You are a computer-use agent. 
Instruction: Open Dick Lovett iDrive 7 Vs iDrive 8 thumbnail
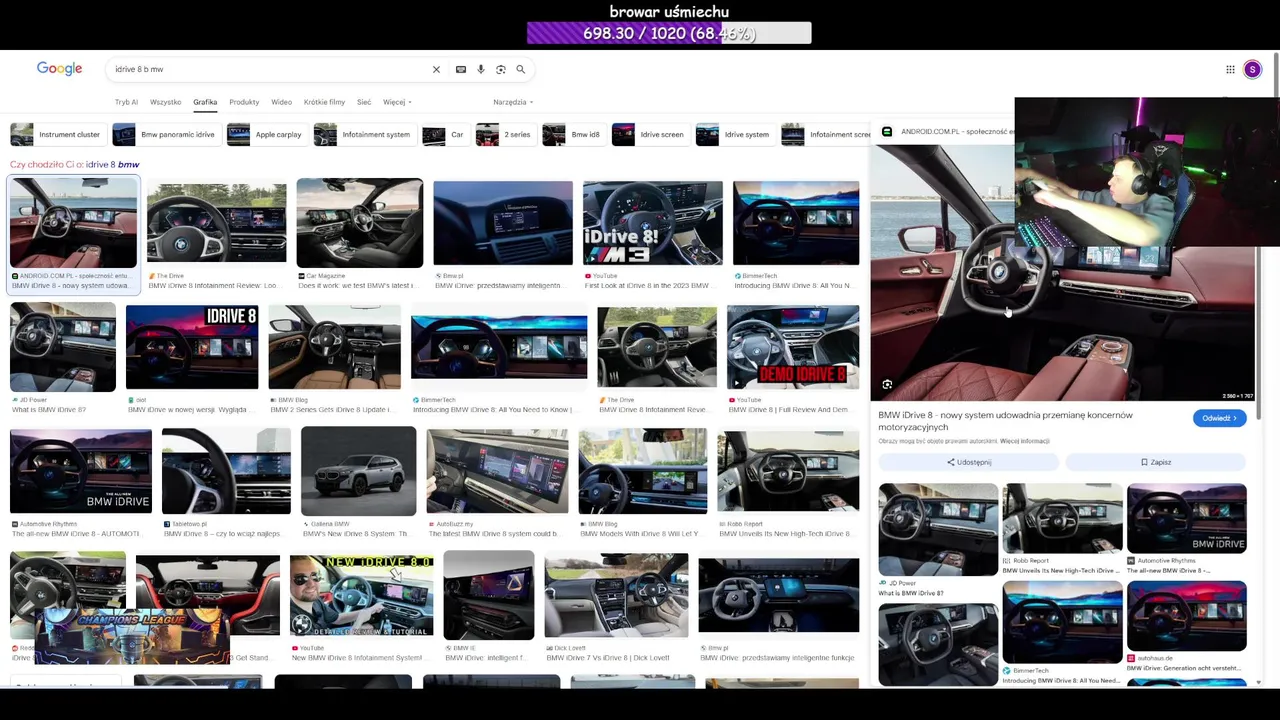pyautogui.click(x=616, y=595)
